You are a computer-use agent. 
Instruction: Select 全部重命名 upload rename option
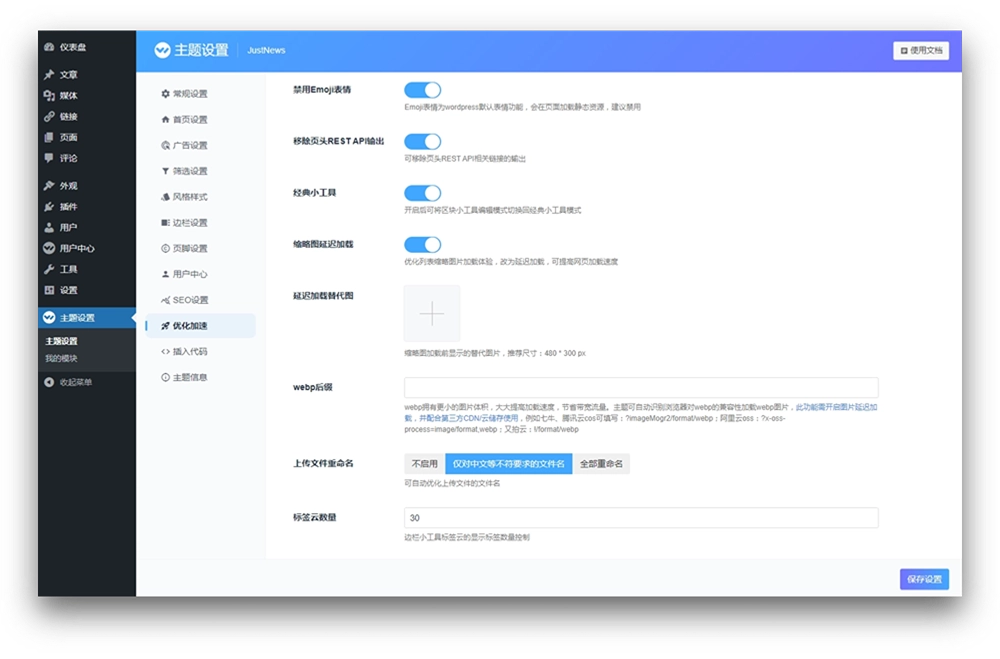[x=603, y=464]
